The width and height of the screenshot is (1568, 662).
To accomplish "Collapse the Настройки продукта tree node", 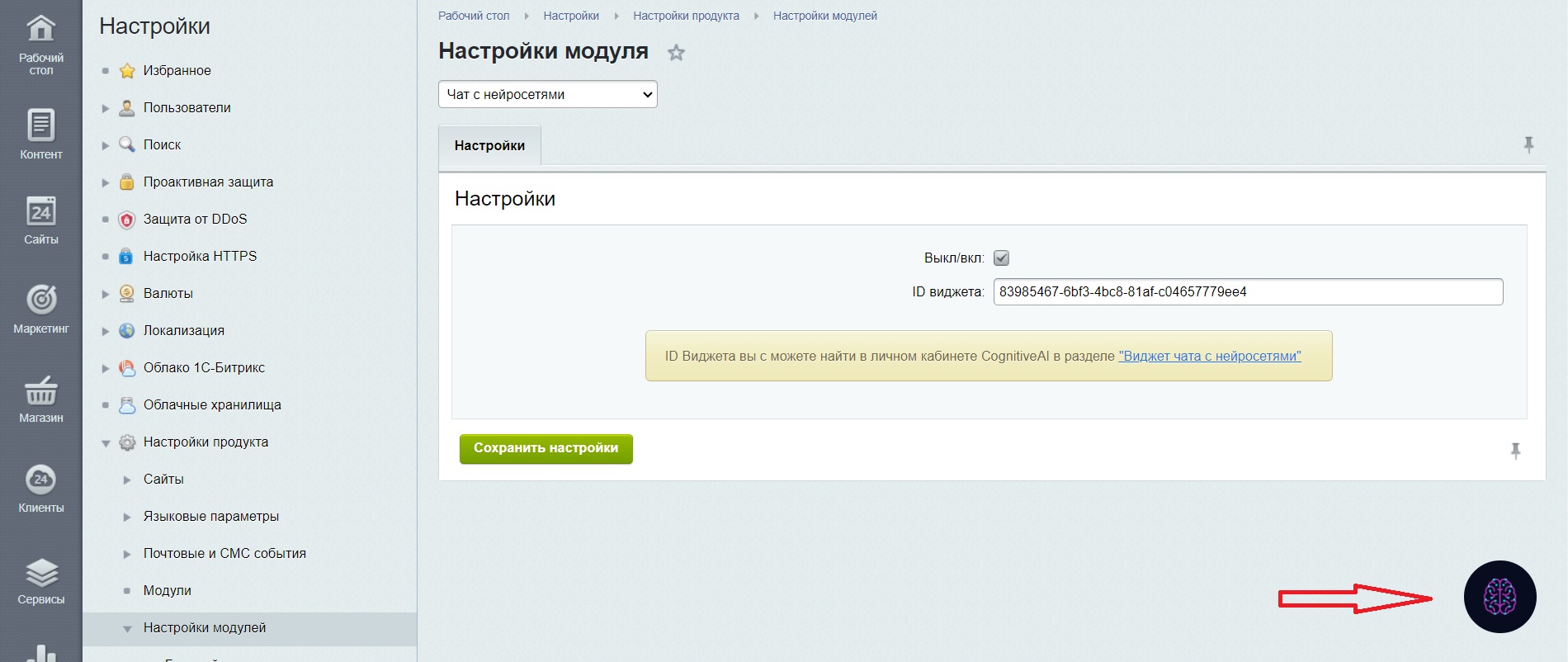I will point(106,443).
